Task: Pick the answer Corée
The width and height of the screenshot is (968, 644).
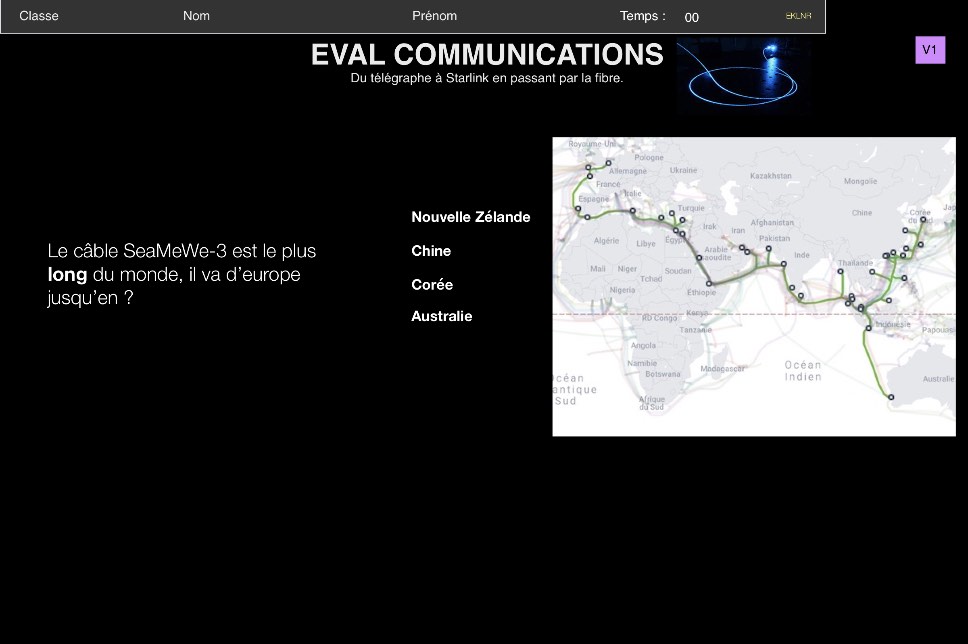Action: (432, 285)
